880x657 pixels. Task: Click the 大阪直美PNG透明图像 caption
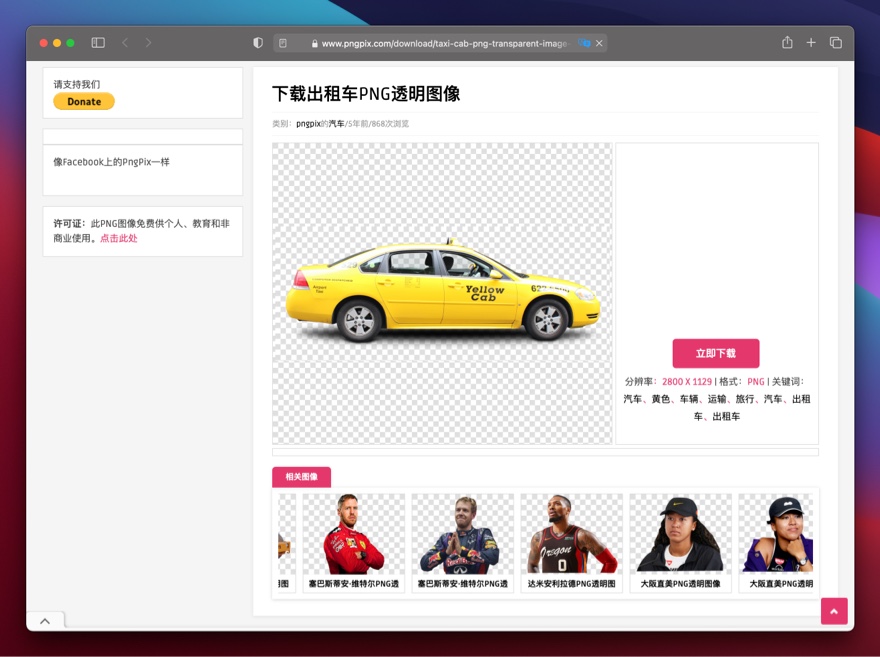pos(680,584)
